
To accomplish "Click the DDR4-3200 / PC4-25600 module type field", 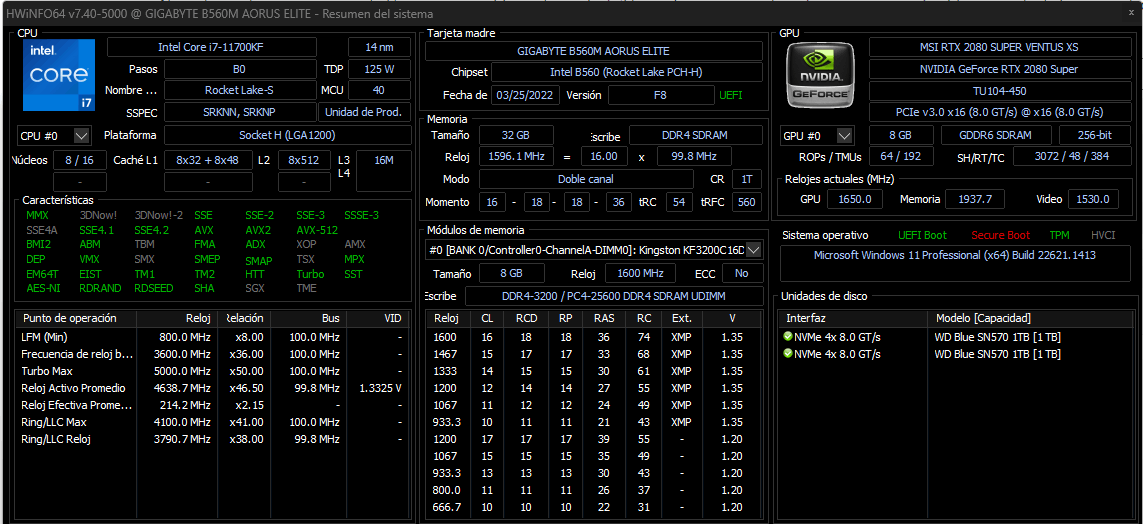I will pos(613,296).
